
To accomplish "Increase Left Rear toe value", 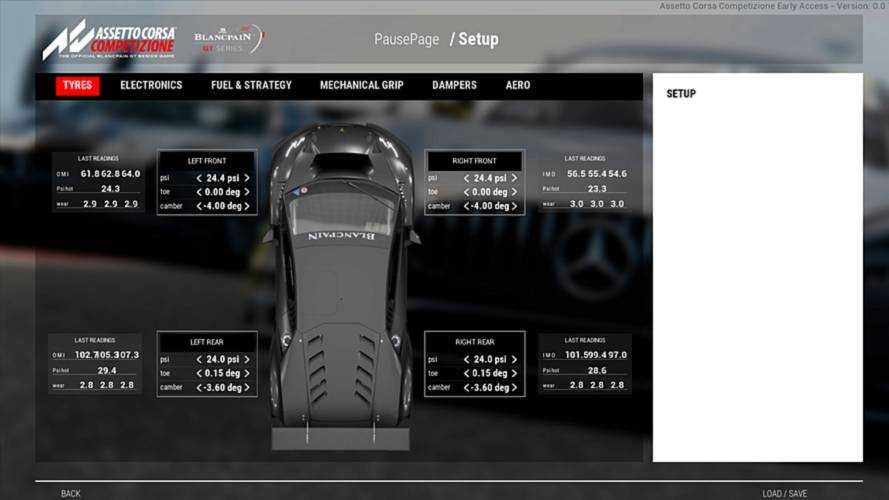I will 247,374.
